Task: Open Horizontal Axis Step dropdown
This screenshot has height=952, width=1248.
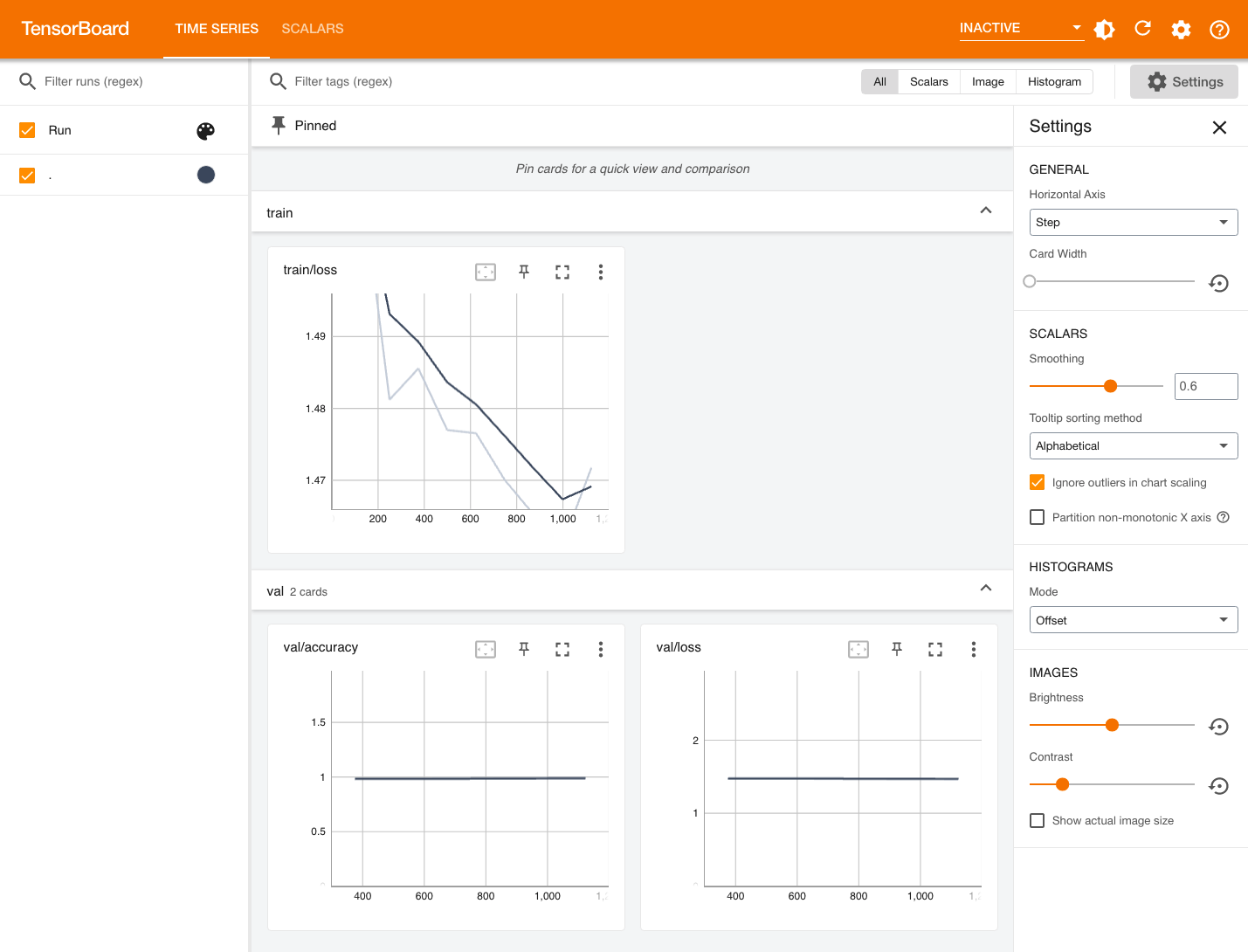Action: click(1134, 222)
